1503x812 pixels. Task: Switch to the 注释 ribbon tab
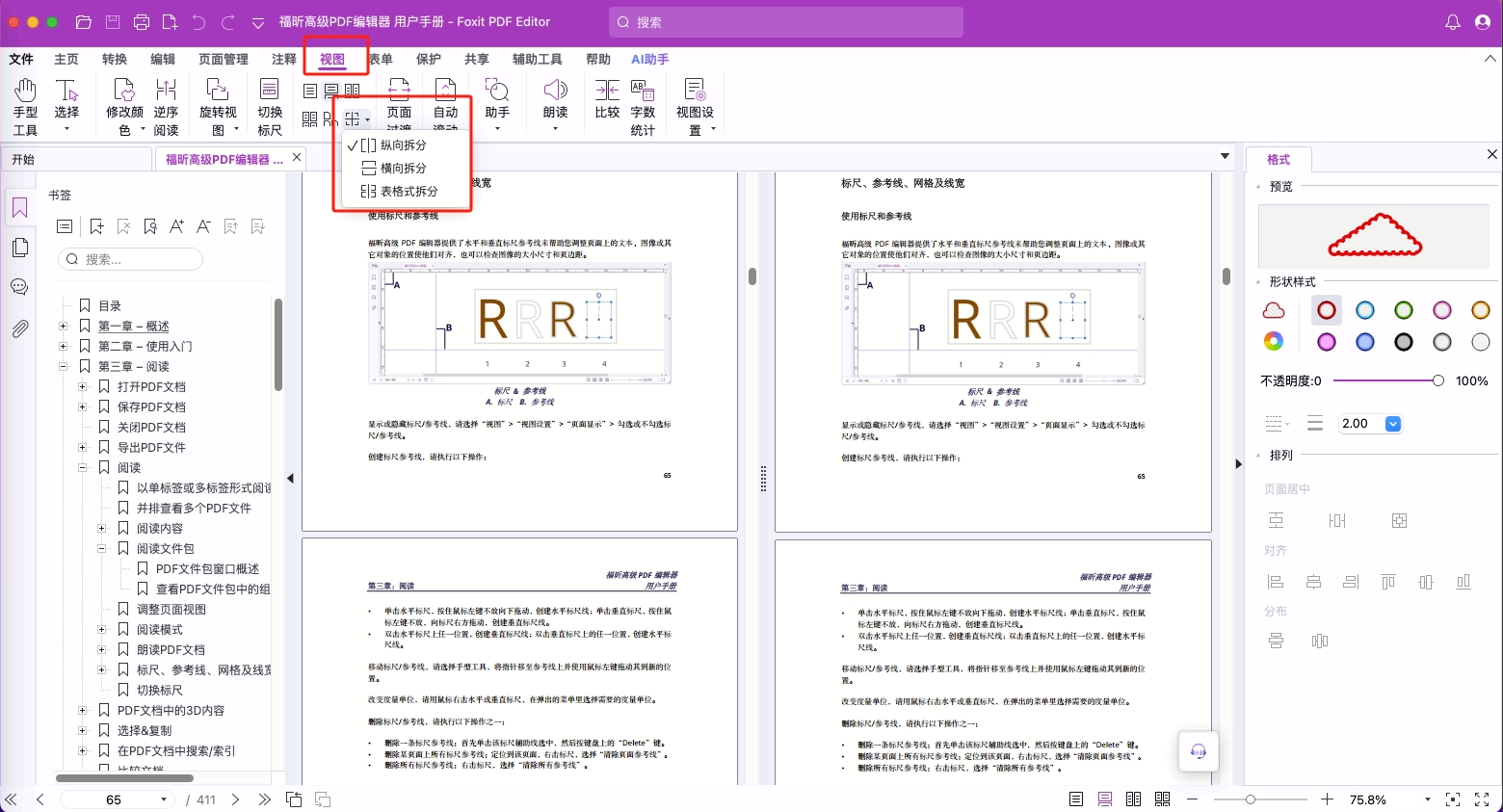pos(284,59)
